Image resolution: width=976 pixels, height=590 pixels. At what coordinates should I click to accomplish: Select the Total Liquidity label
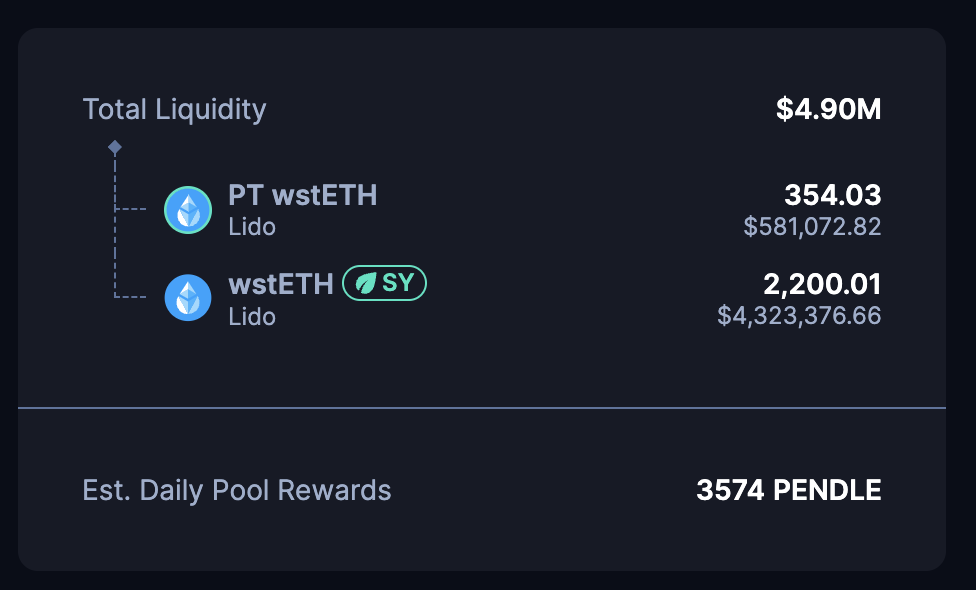coord(174,109)
